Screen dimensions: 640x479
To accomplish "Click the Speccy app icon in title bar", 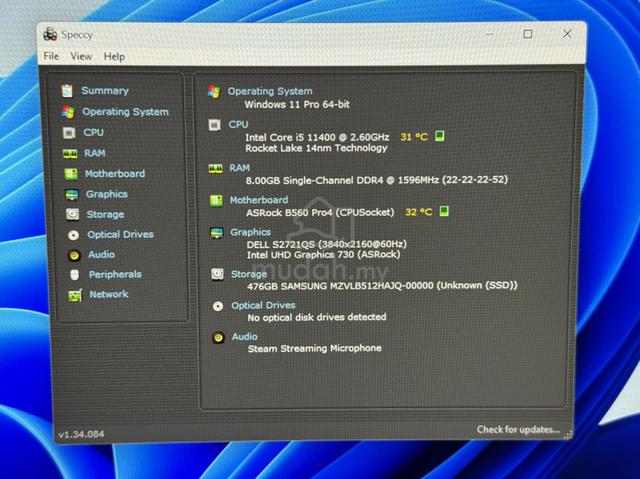I will tap(50, 34).
